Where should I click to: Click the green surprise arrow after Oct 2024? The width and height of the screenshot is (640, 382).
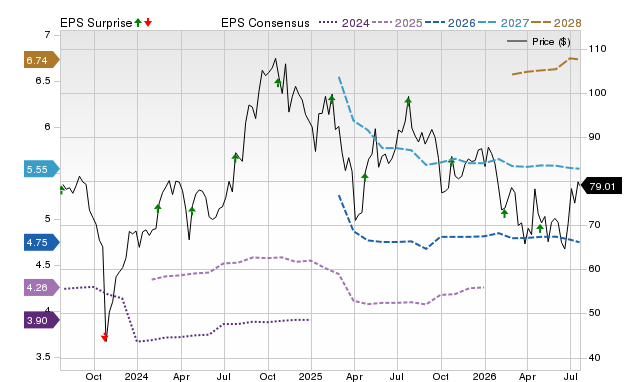click(x=278, y=82)
